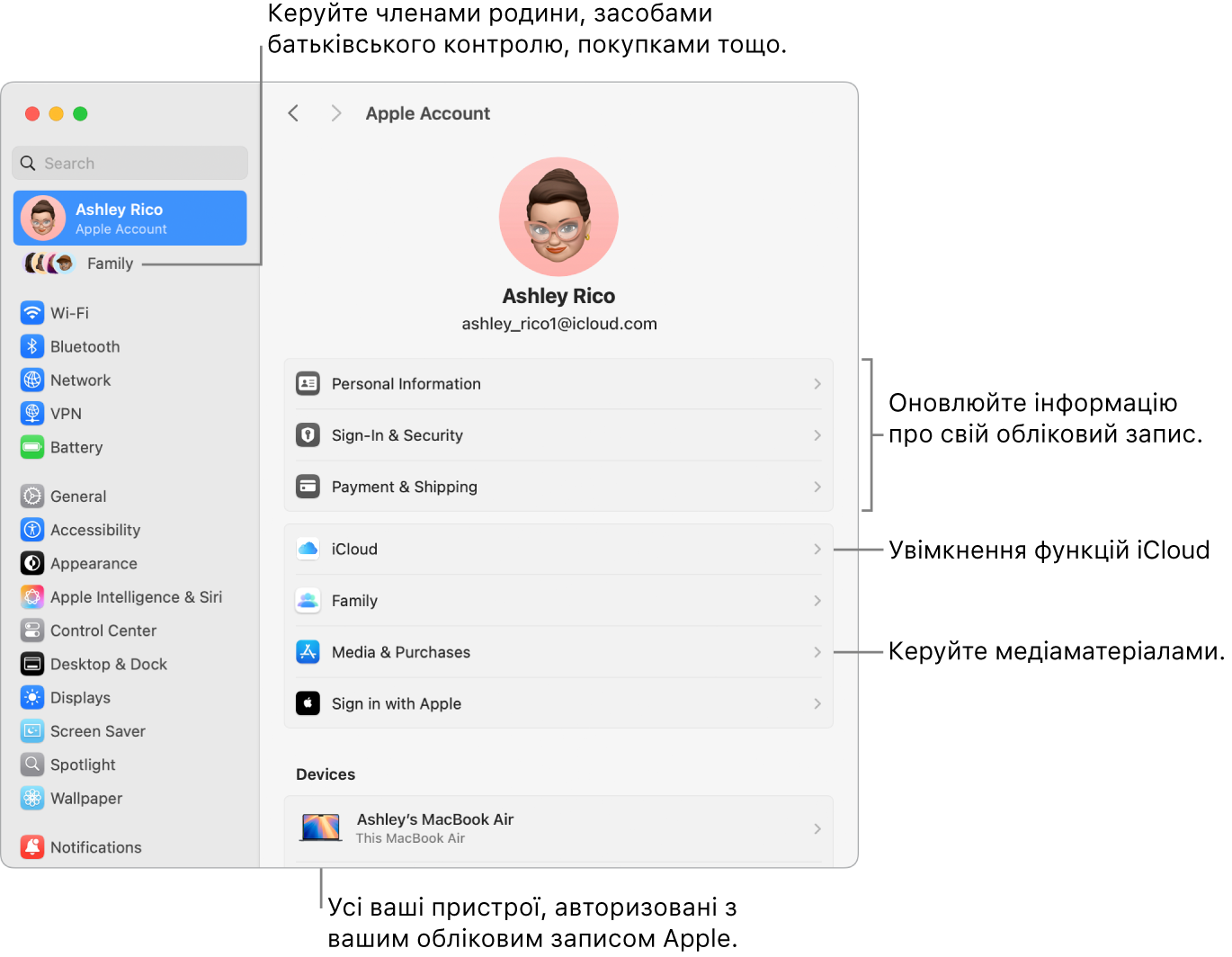Viewport: 1232px width, 957px height.
Task: Expand Sign in with Apple chevron
Action: 817,703
